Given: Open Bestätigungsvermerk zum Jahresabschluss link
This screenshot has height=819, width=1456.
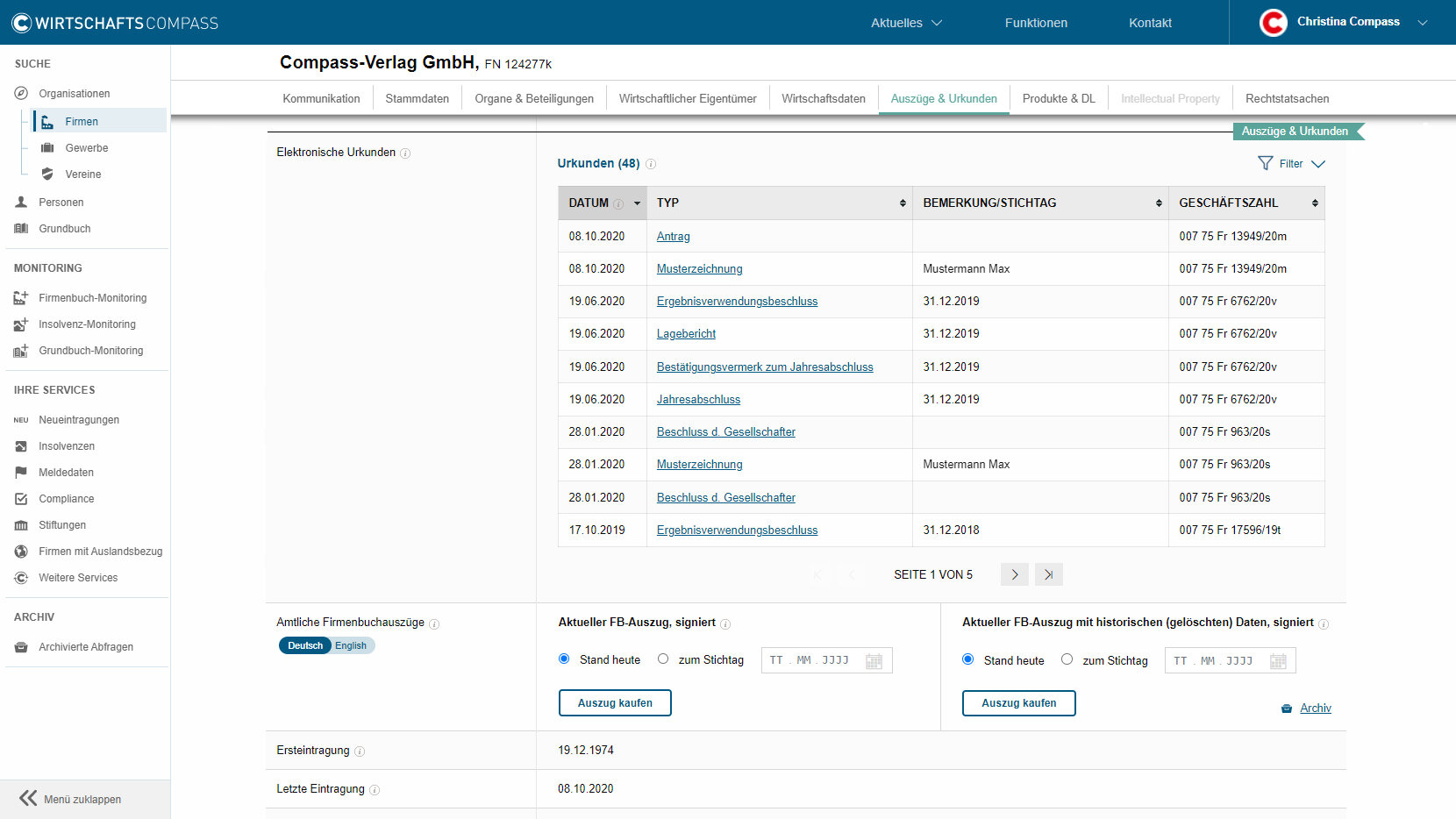Looking at the screenshot, I should click(x=765, y=367).
